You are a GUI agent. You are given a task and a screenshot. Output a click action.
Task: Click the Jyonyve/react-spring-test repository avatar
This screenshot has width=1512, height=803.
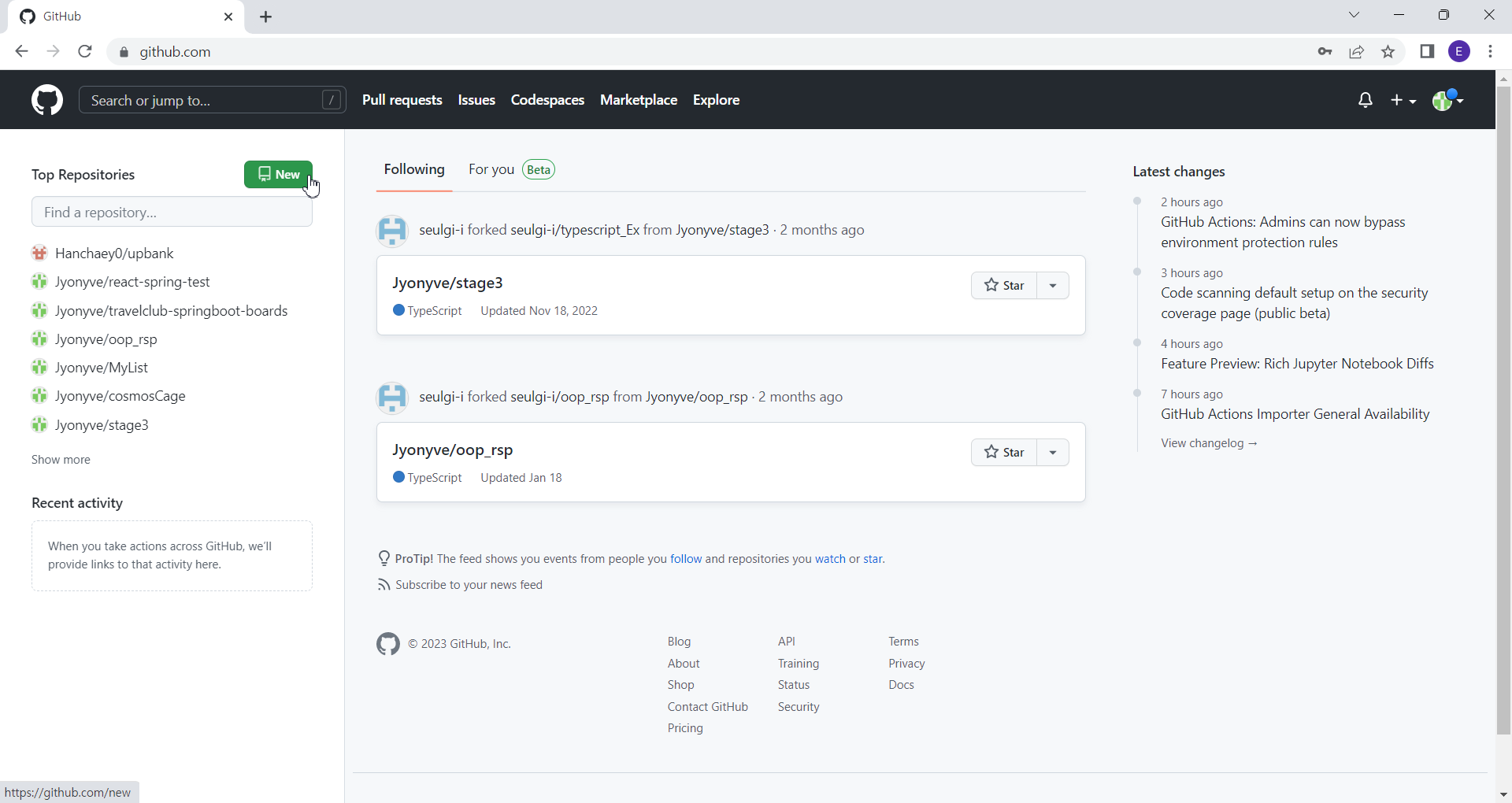click(39, 282)
